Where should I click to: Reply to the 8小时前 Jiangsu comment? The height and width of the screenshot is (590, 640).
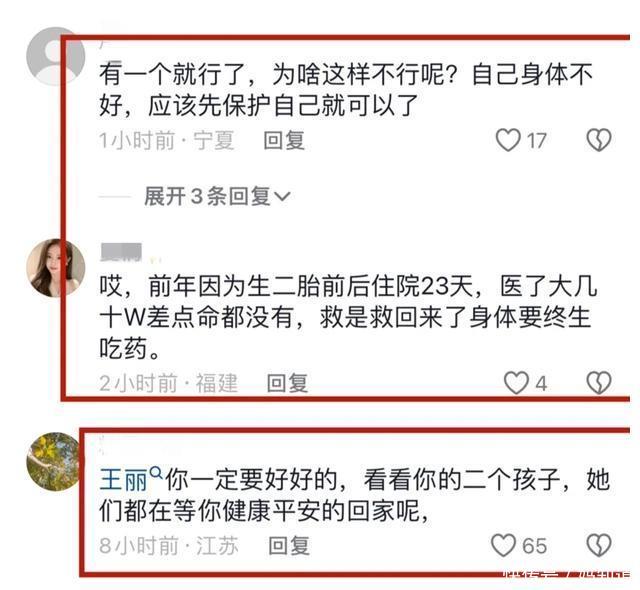(x=289, y=546)
